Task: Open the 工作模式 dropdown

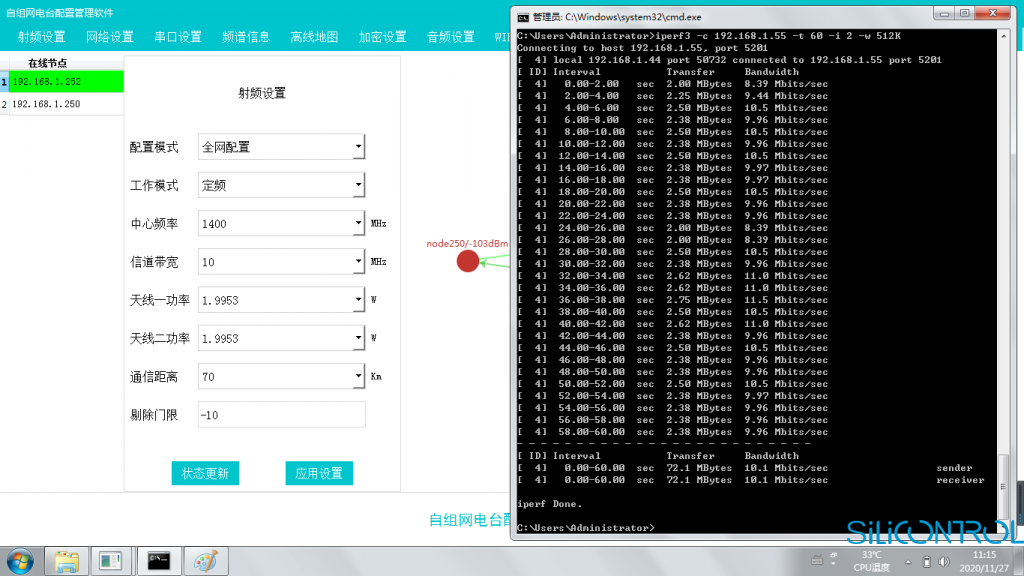Action: (358, 185)
